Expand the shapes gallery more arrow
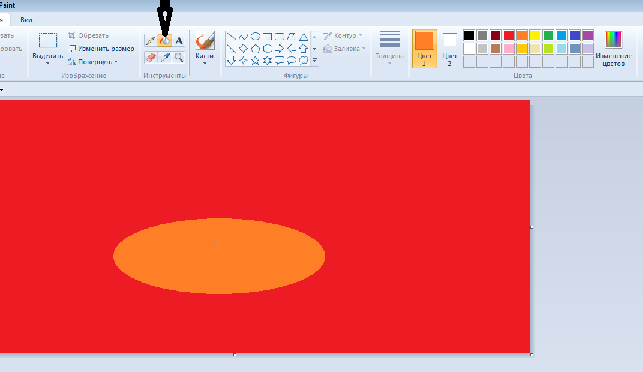The width and height of the screenshot is (643, 372). (315, 60)
